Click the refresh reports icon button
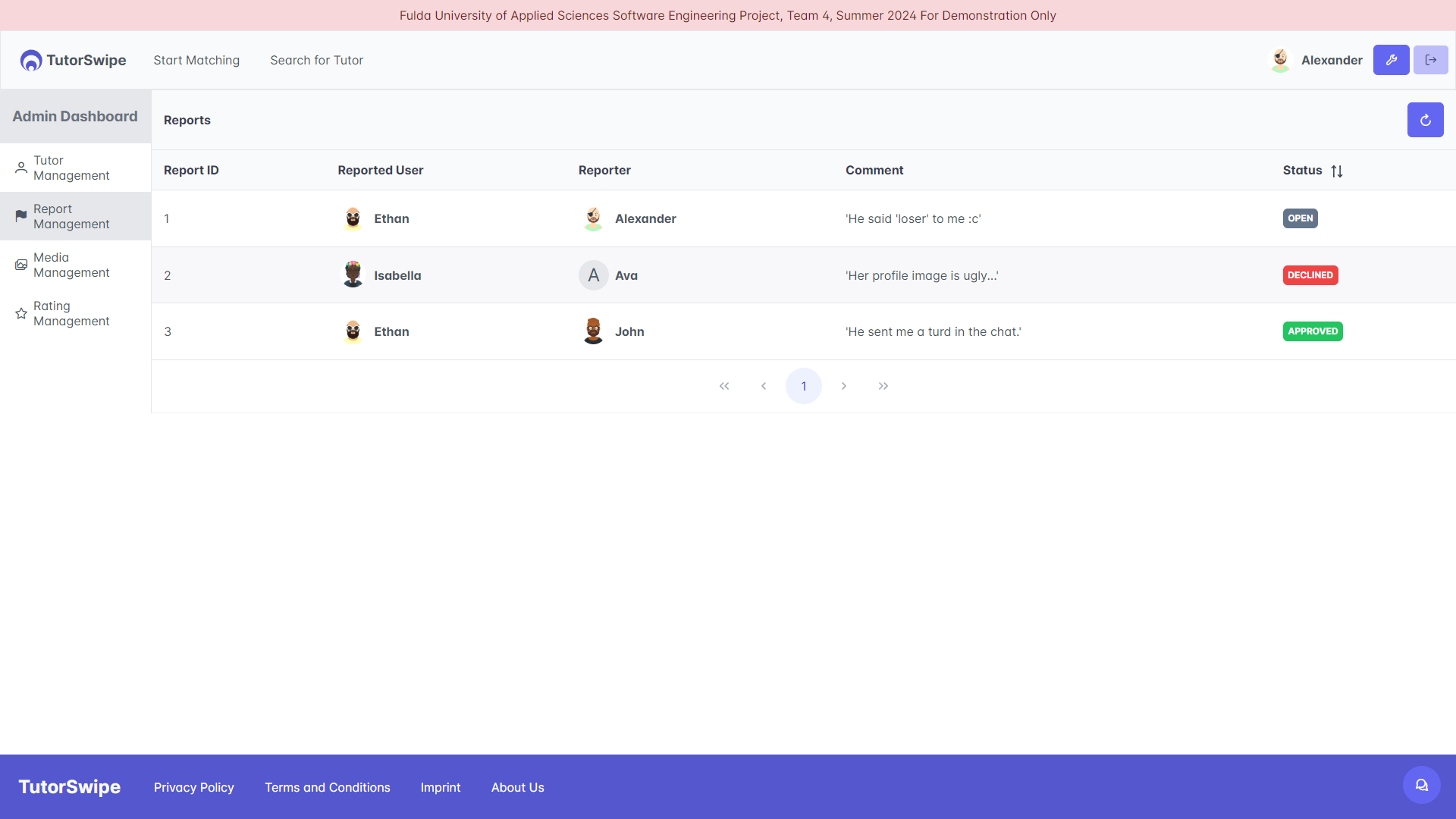 (x=1425, y=120)
